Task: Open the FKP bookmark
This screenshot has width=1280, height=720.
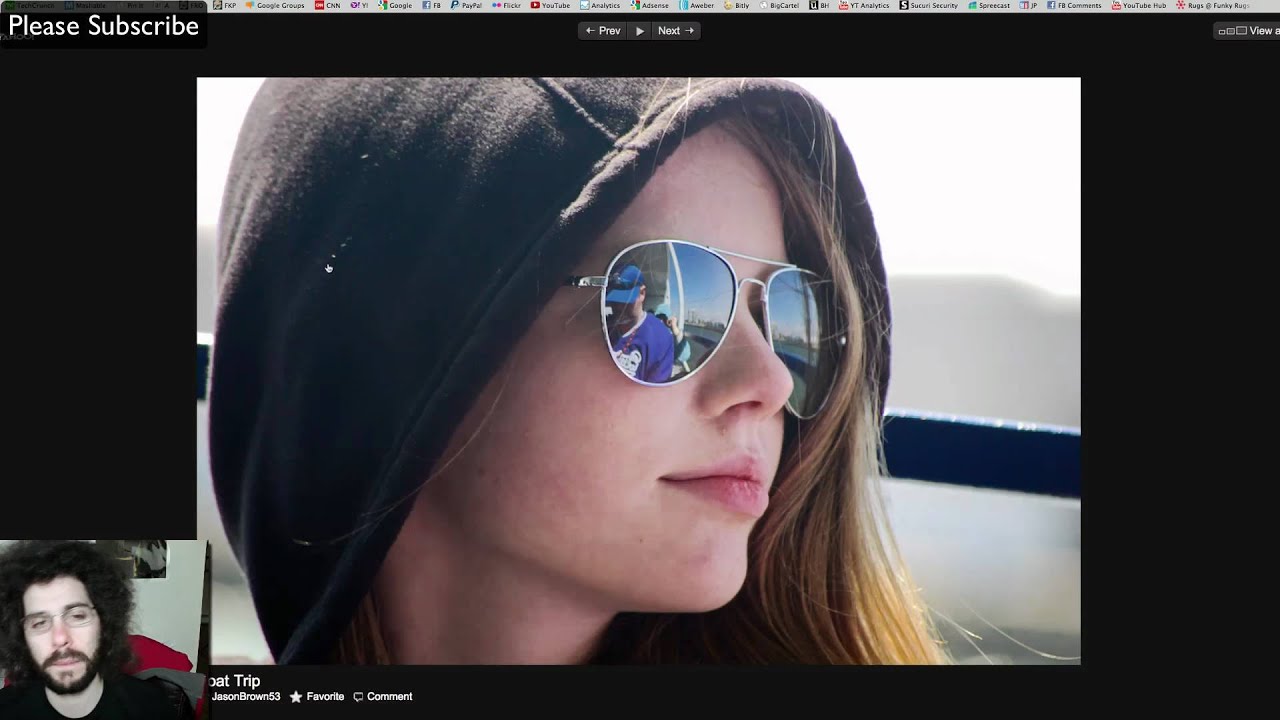Action: (x=225, y=5)
